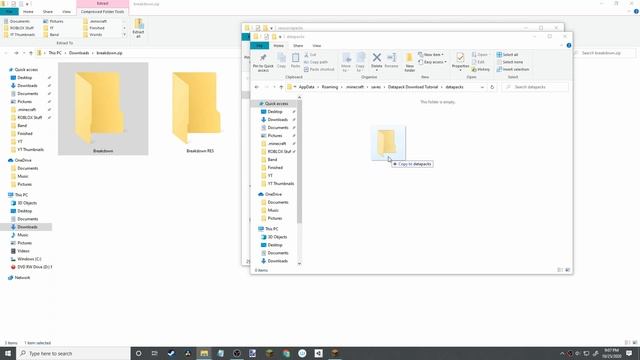Screen dimensions: 640x360
Task: Open Steam from the taskbar
Action: (171, 353)
